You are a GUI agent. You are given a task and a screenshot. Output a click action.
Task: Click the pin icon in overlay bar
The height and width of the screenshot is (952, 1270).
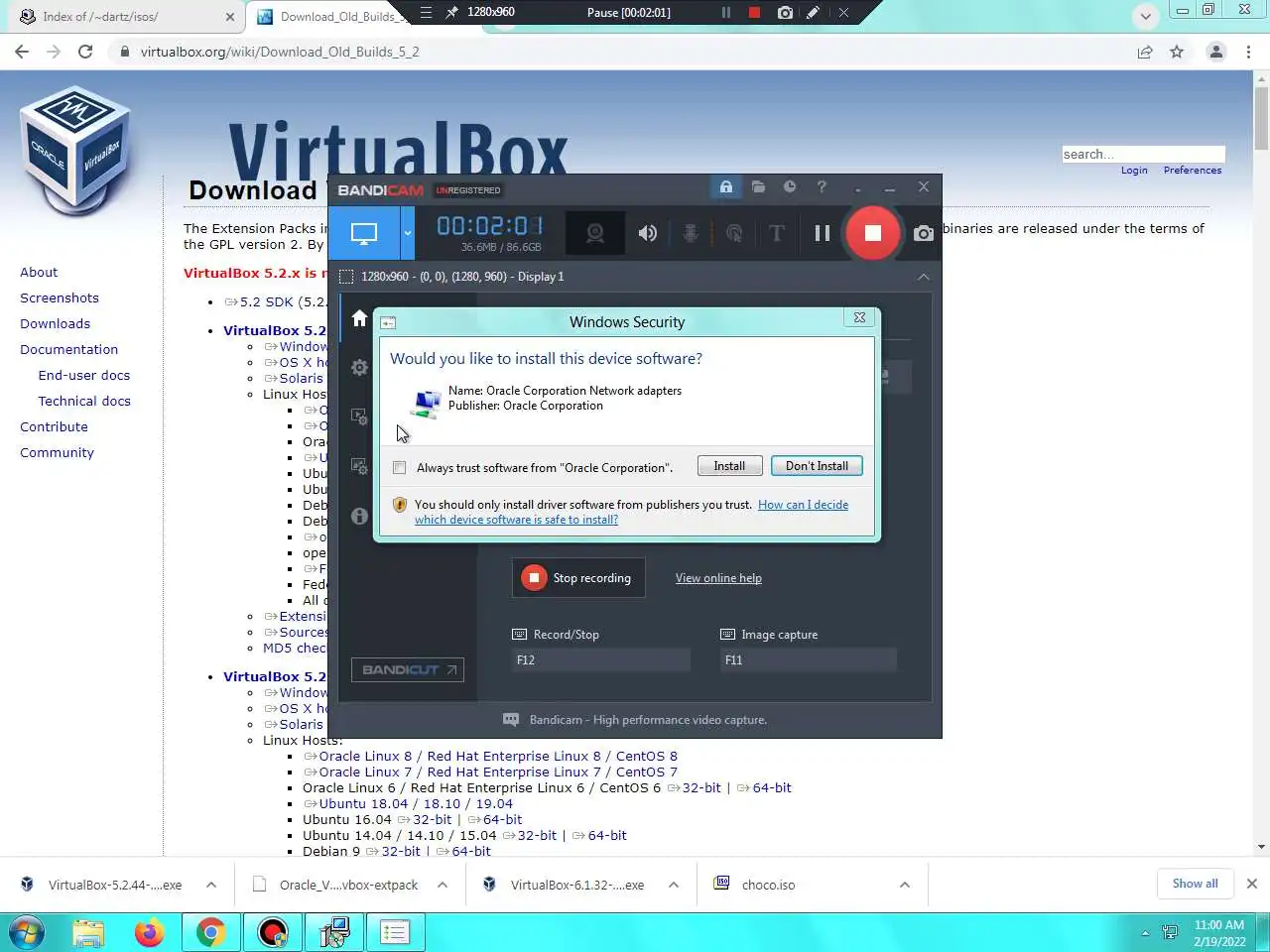(452, 13)
